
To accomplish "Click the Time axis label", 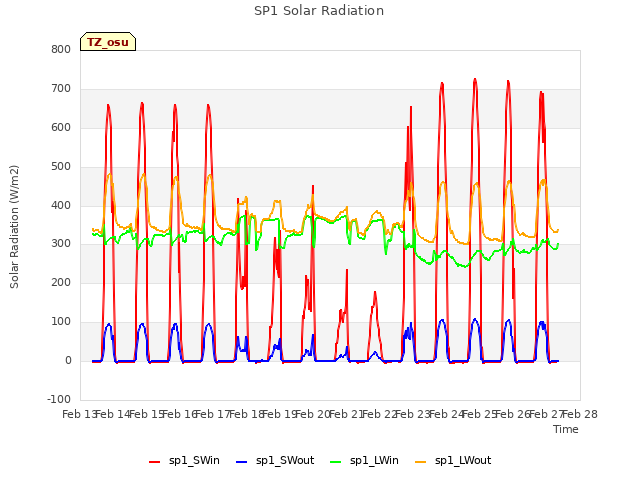I will pyautogui.click(x=566, y=429).
